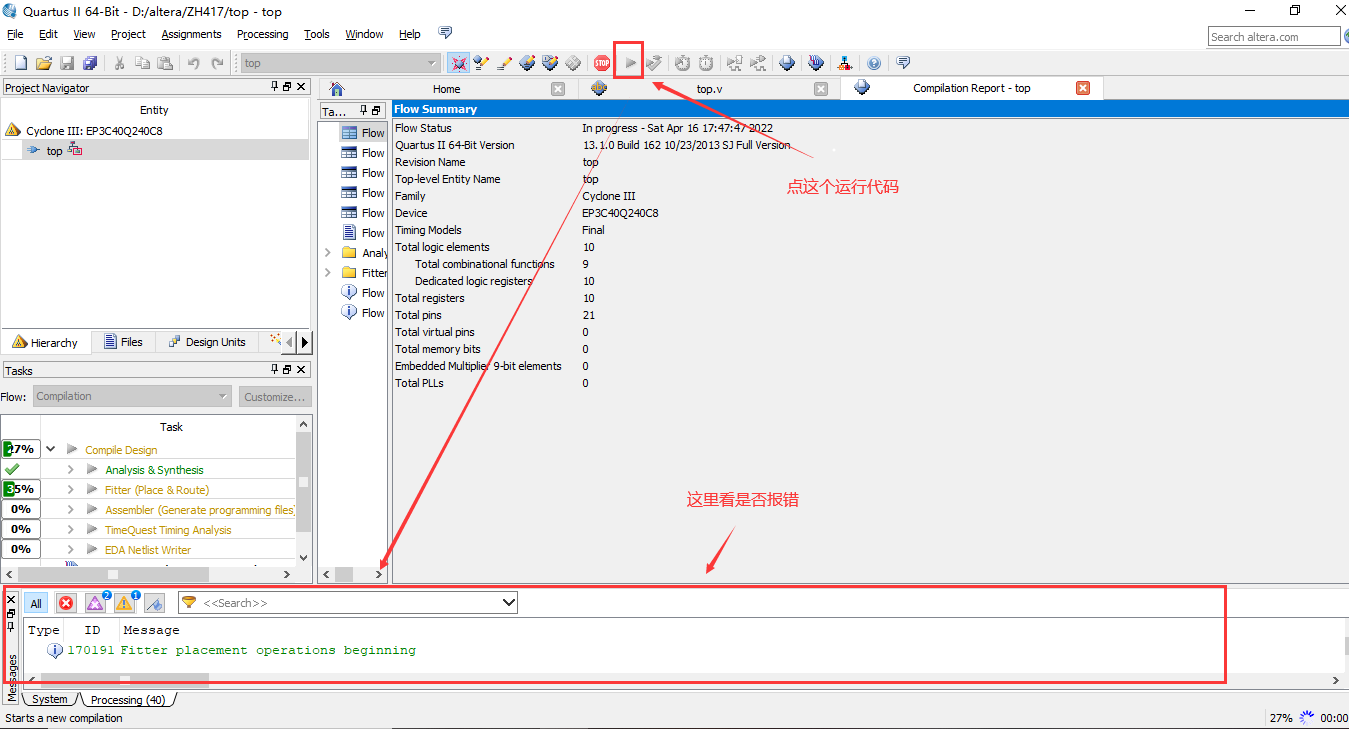
Task: Click the status bar 27% progress indicator
Action: point(1281,718)
